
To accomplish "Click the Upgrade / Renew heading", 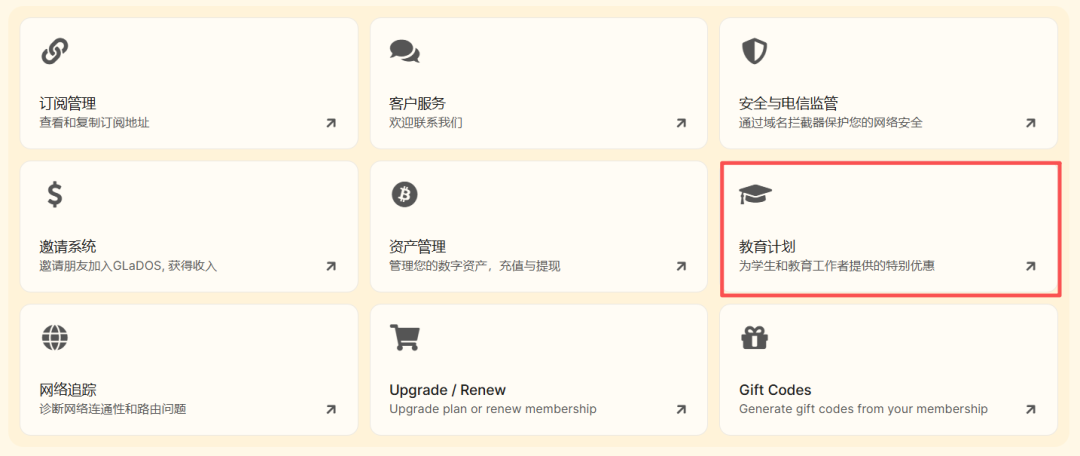I will 447,390.
